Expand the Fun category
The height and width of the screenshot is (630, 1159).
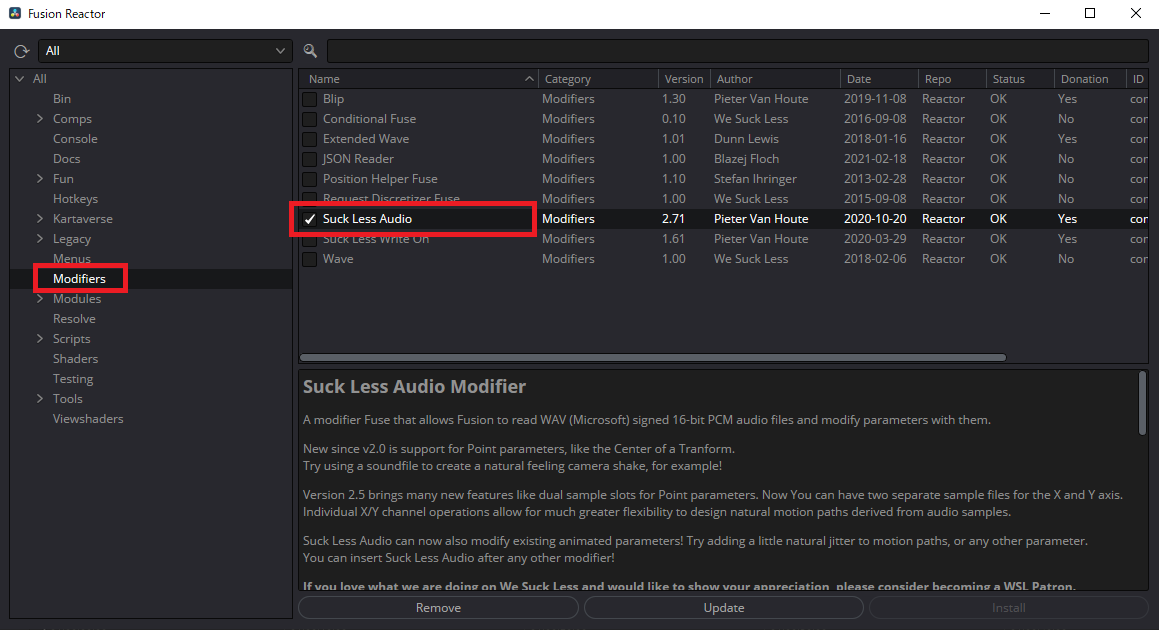40,178
